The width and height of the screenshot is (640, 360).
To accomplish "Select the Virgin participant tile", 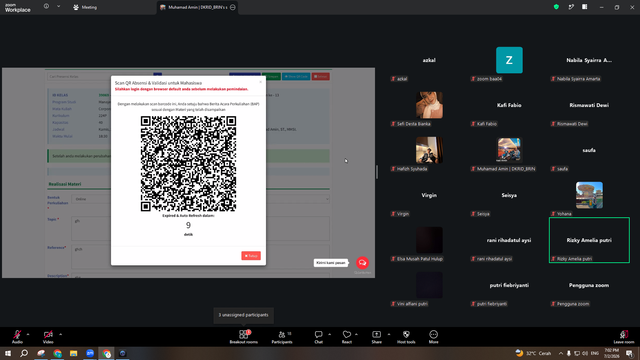I will point(429,195).
